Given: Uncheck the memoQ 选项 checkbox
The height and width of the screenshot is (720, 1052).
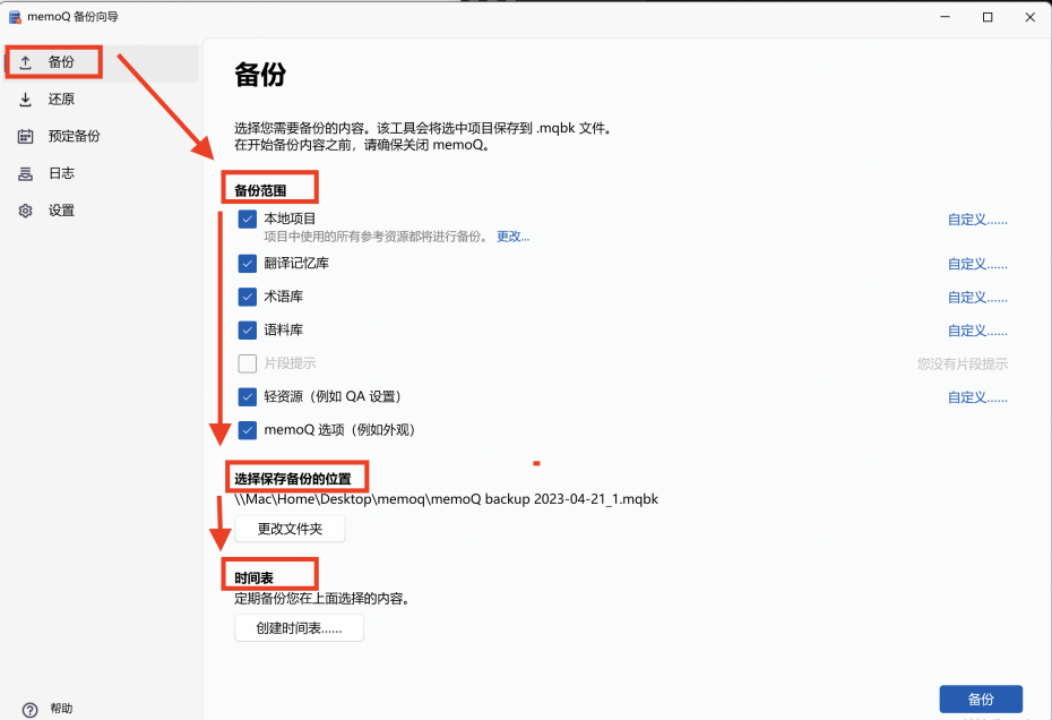Looking at the screenshot, I should point(247,430).
